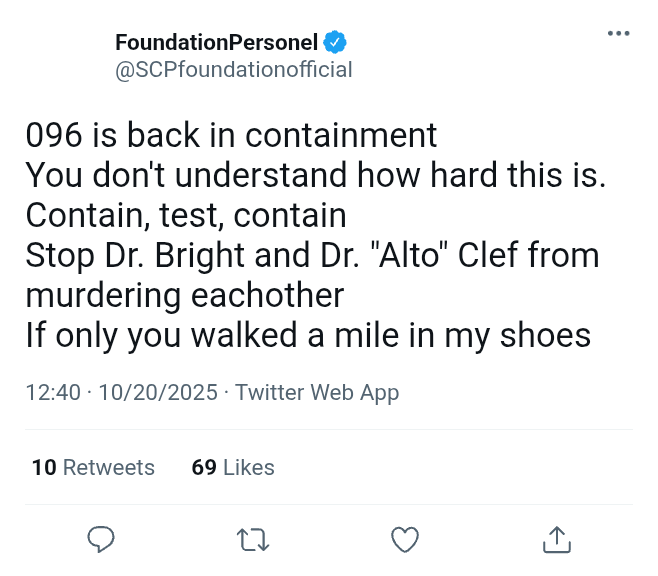
Task: Like the tweet with the heart icon
Action: (x=404, y=540)
